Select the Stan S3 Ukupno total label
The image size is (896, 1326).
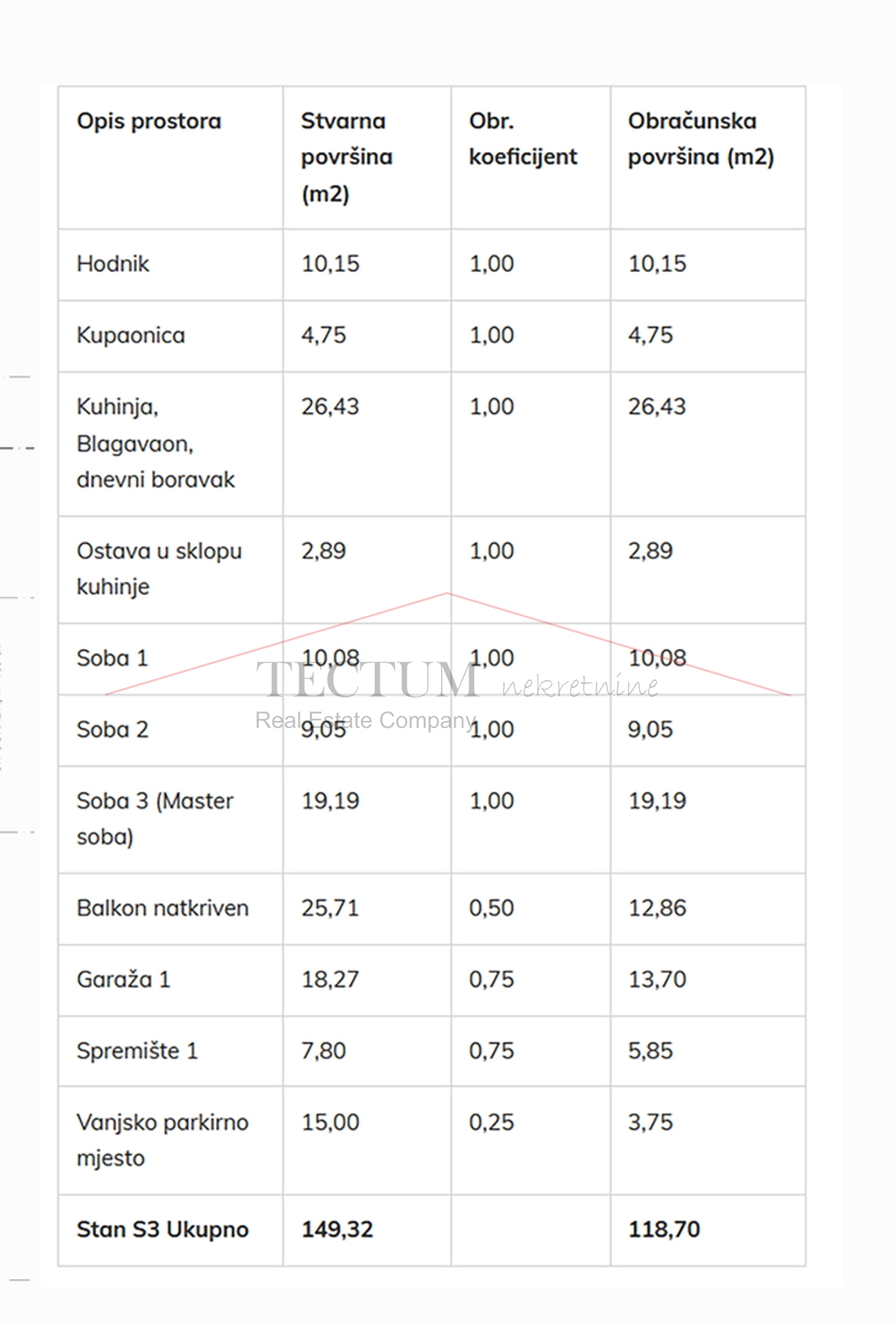[x=163, y=1230]
